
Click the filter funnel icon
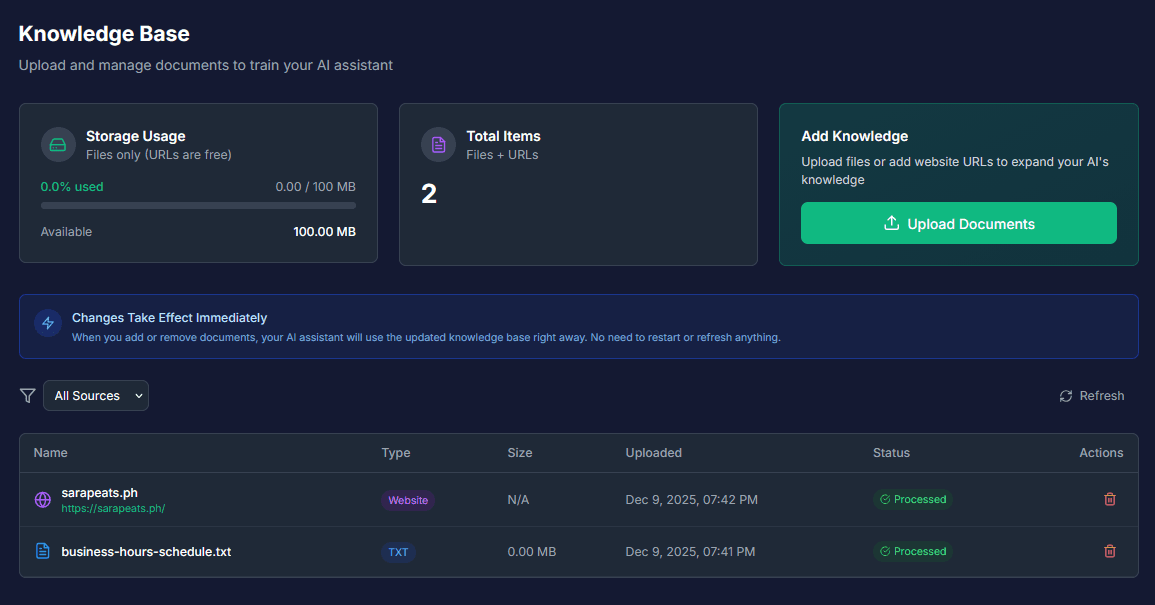[28, 396]
